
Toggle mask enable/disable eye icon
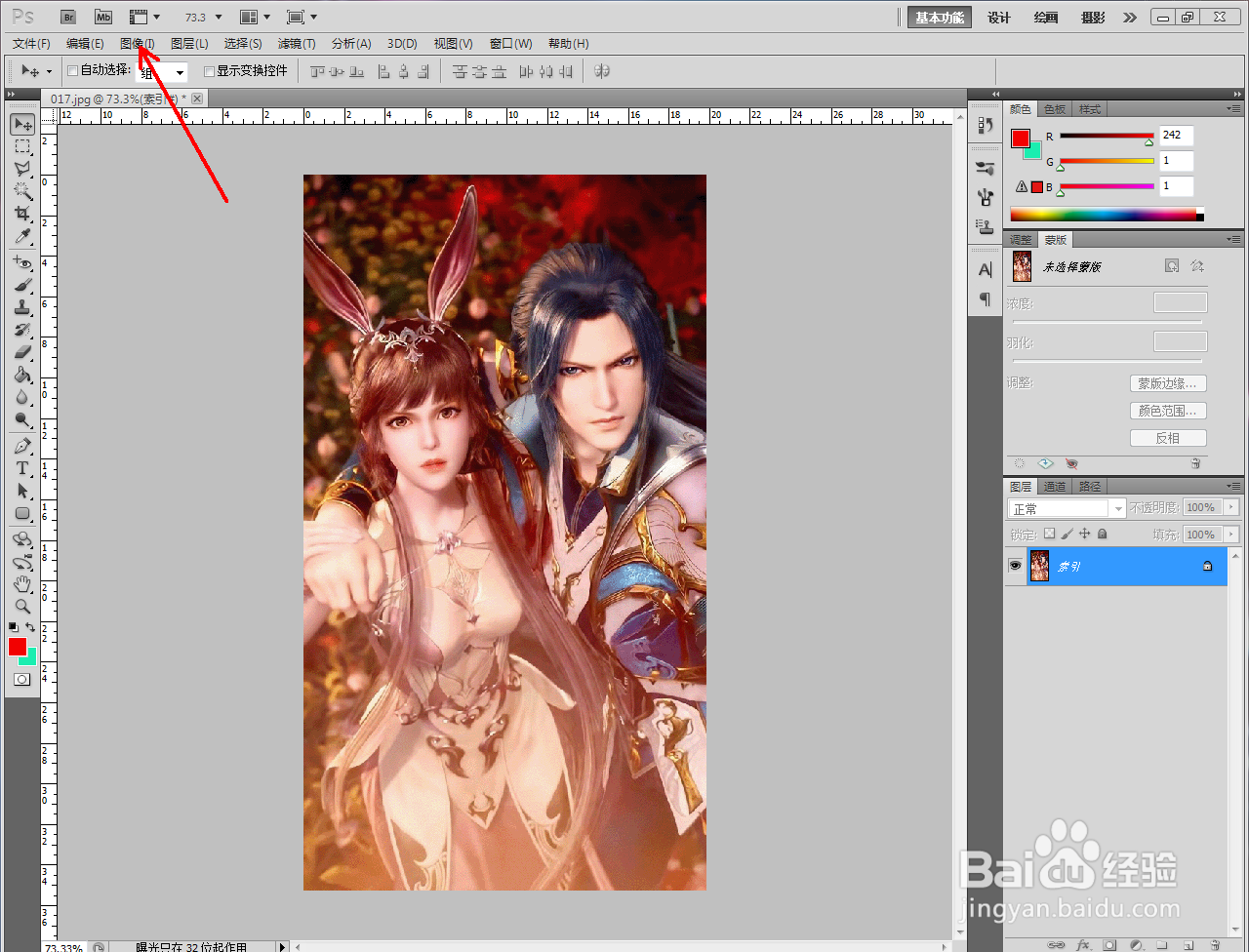(1071, 464)
